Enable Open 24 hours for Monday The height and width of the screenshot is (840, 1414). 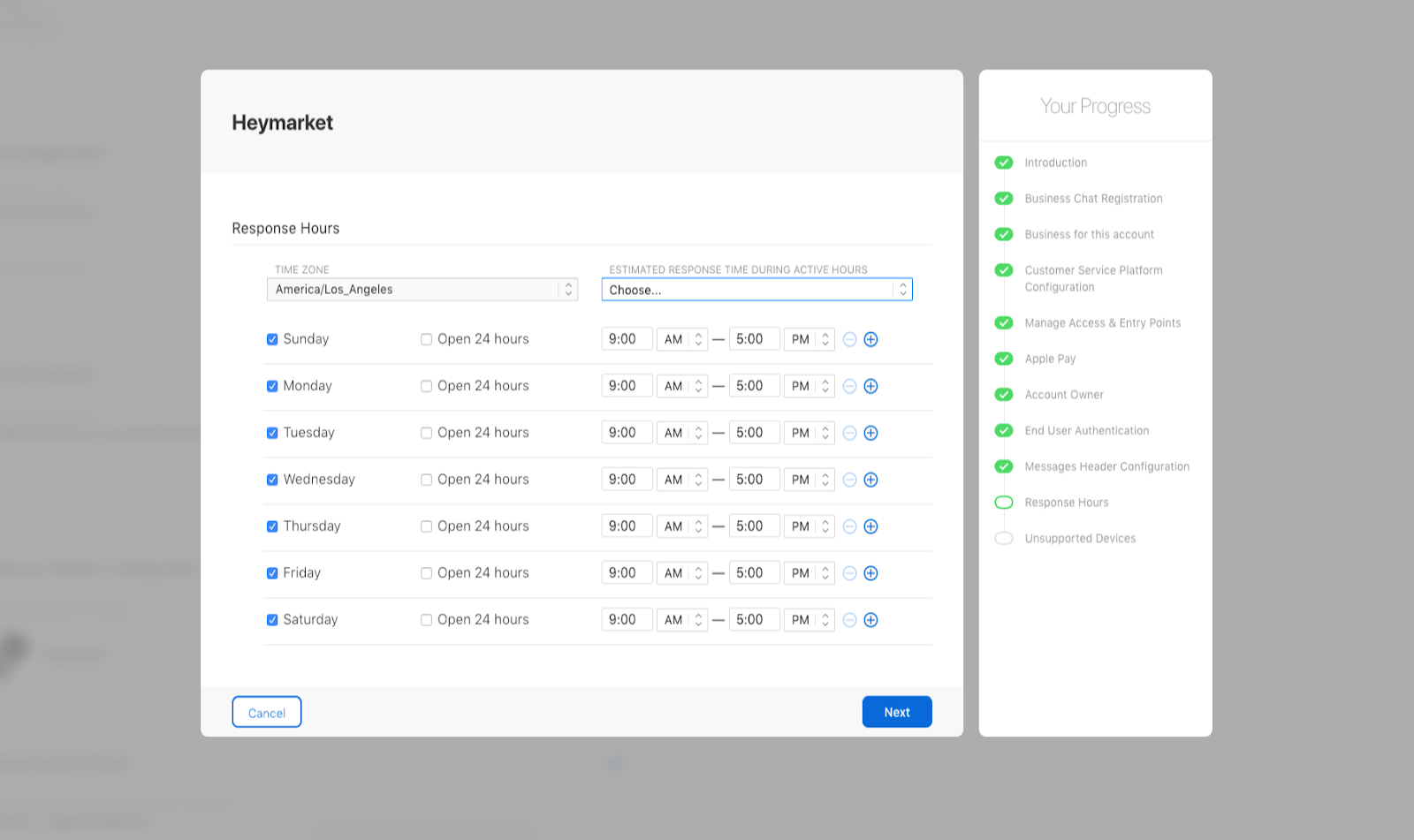point(426,386)
